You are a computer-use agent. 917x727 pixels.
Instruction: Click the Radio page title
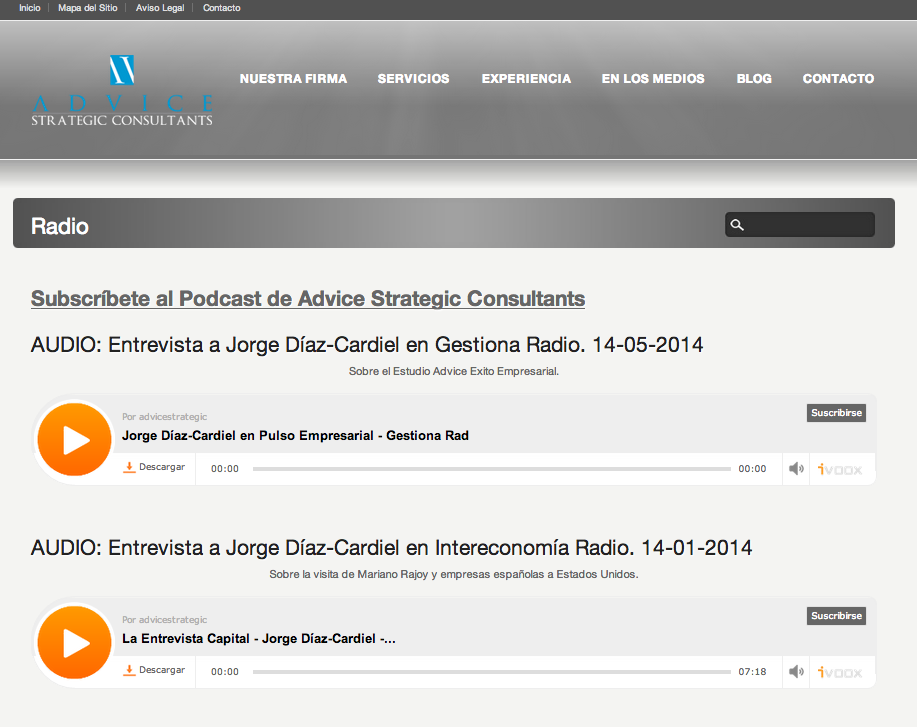click(60, 226)
